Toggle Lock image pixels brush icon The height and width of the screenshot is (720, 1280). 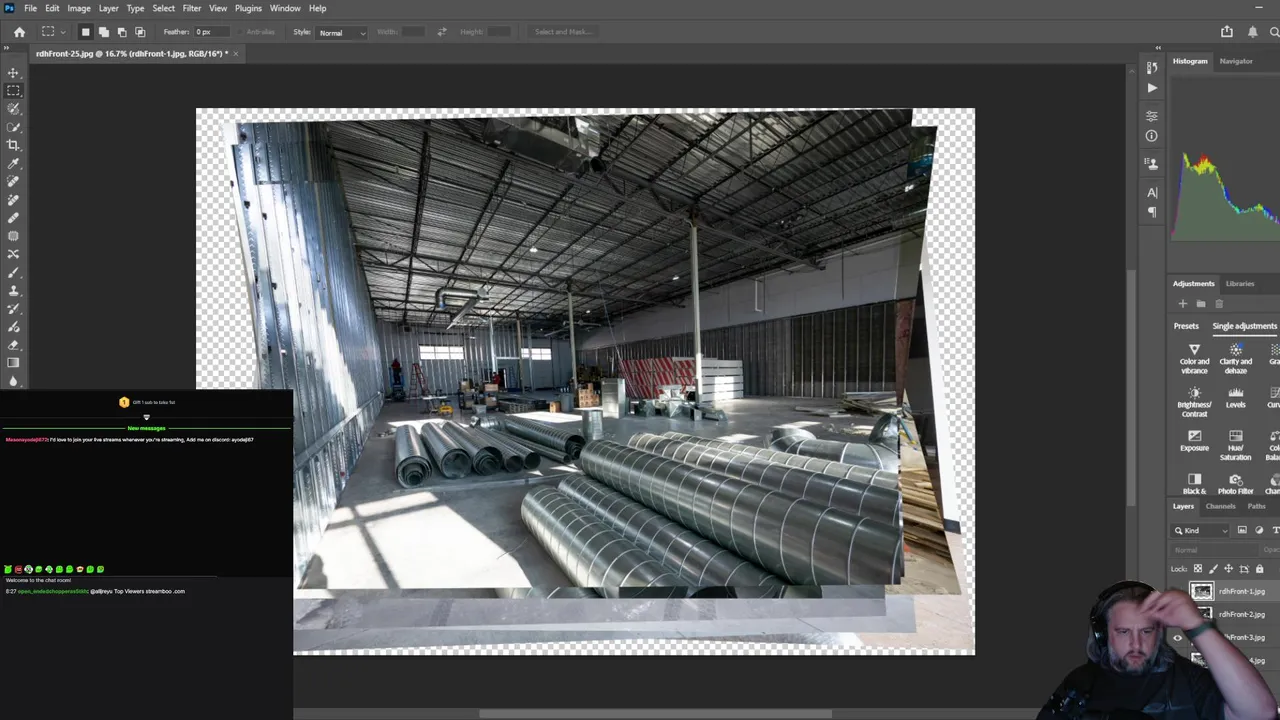(x=1213, y=569)
